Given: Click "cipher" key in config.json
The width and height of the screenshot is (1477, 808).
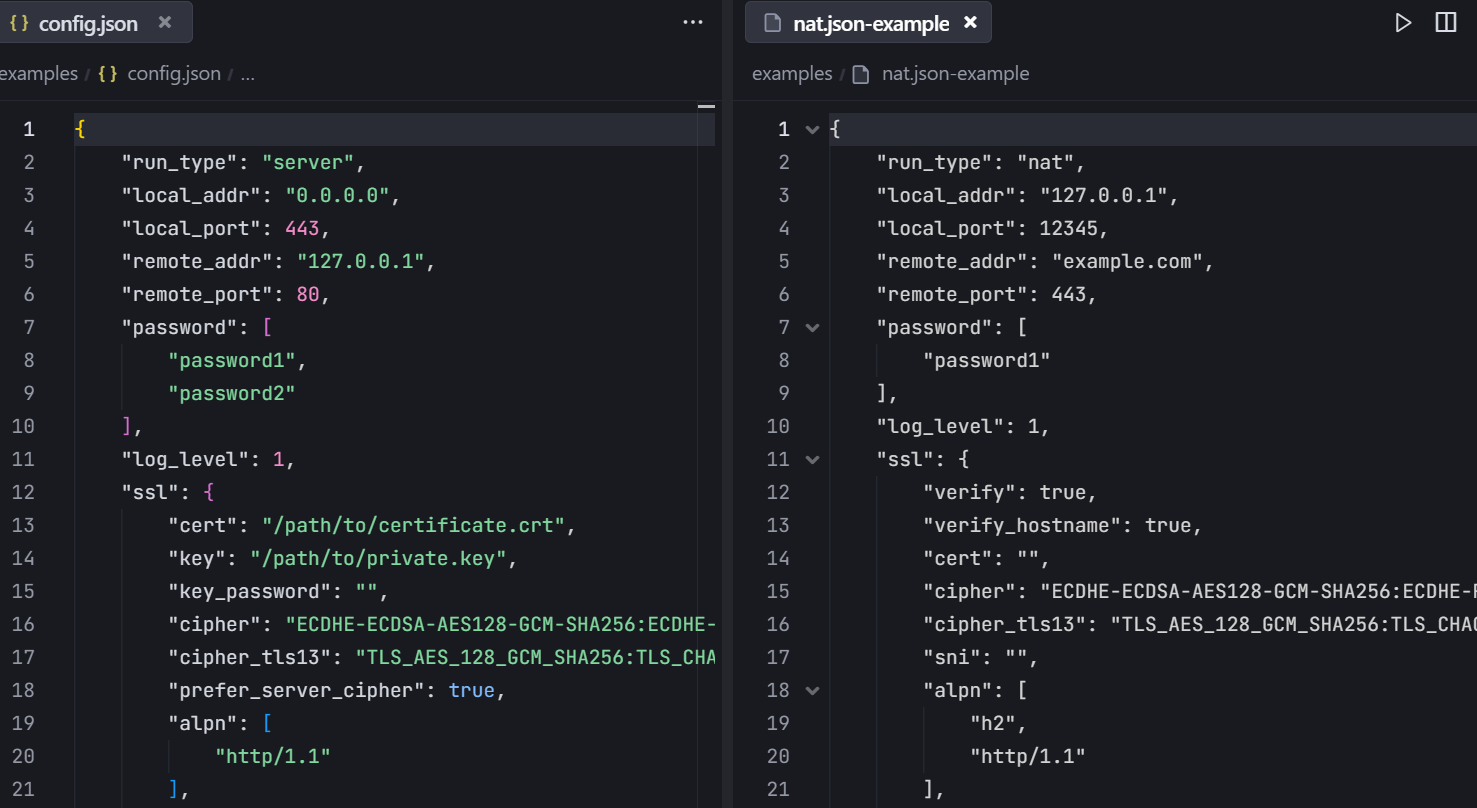Looking at the screenshot, I should pos(215,624).
